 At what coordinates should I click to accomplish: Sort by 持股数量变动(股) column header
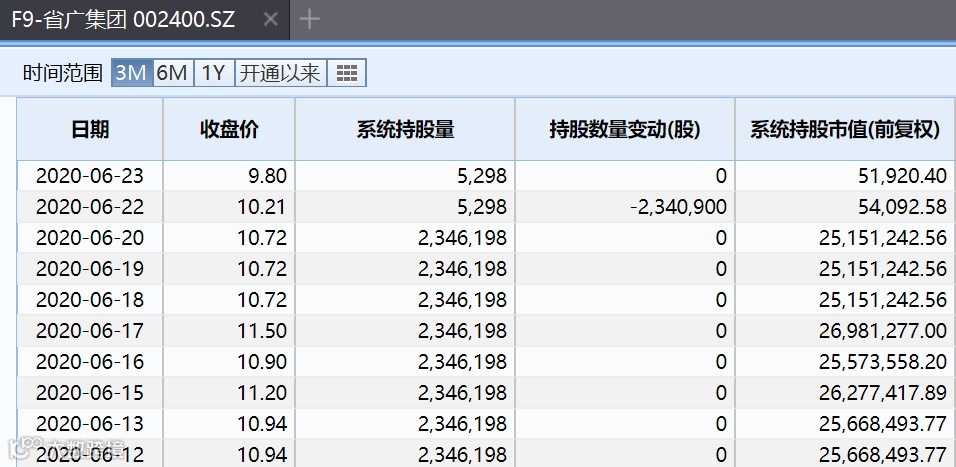click(625, 129)
